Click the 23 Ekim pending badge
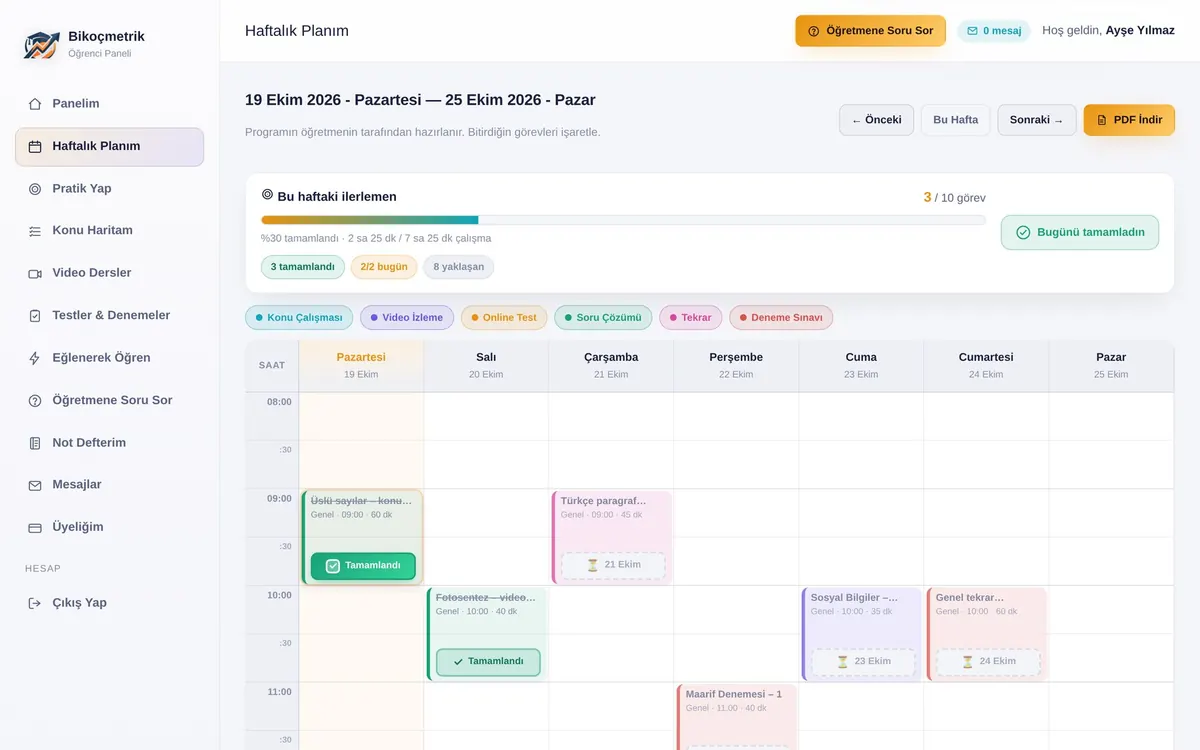The image size is (1200, 750). click(x=863, y=662)
